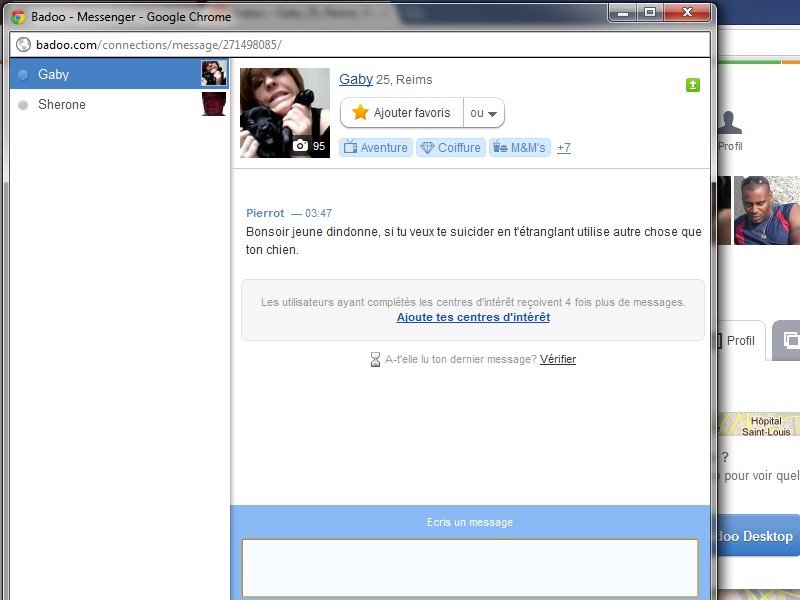
Task: Open the Gaby conversation in the contact list
Action: 119,74
